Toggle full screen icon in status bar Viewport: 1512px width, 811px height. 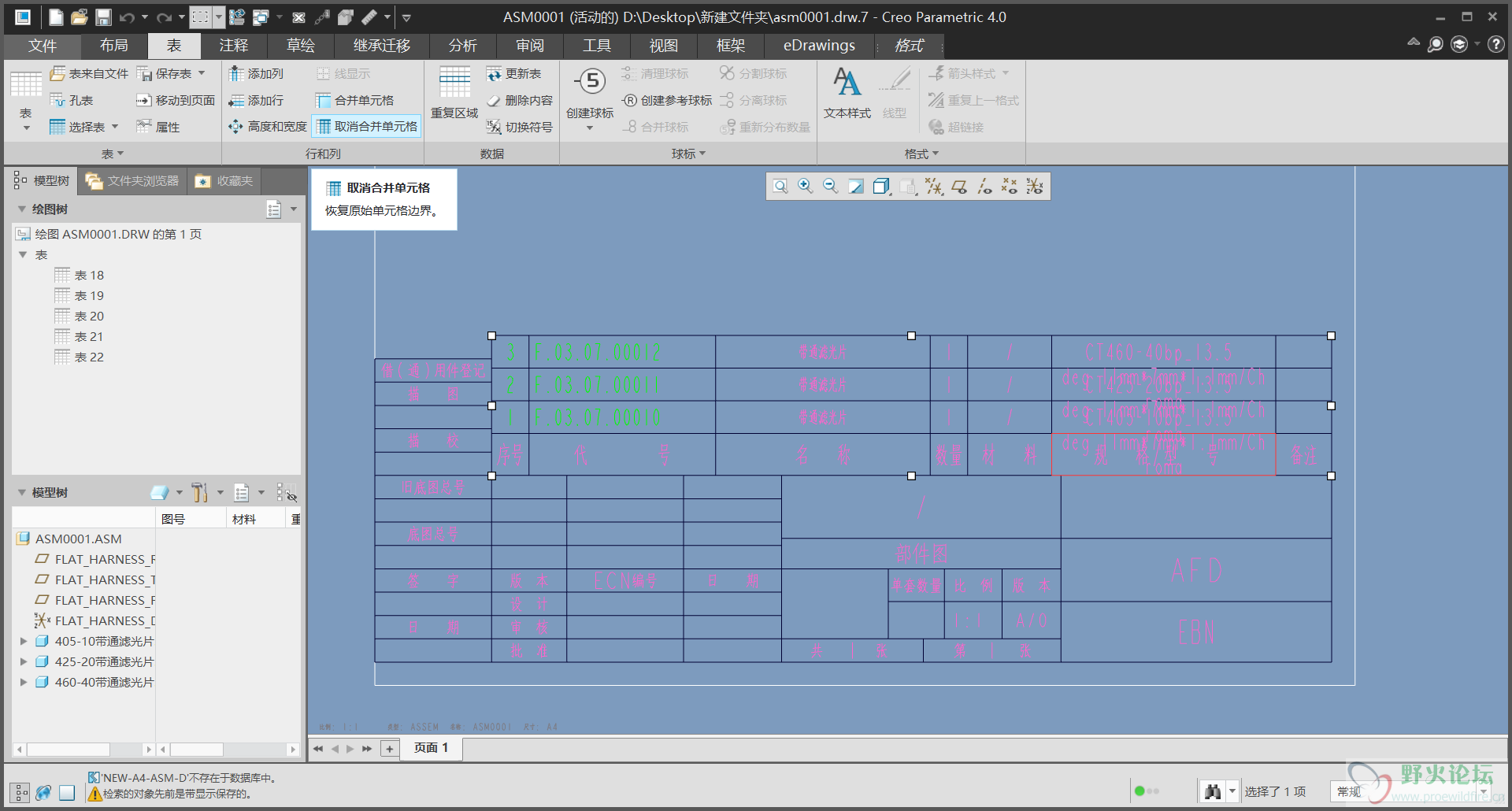(67, 792)
